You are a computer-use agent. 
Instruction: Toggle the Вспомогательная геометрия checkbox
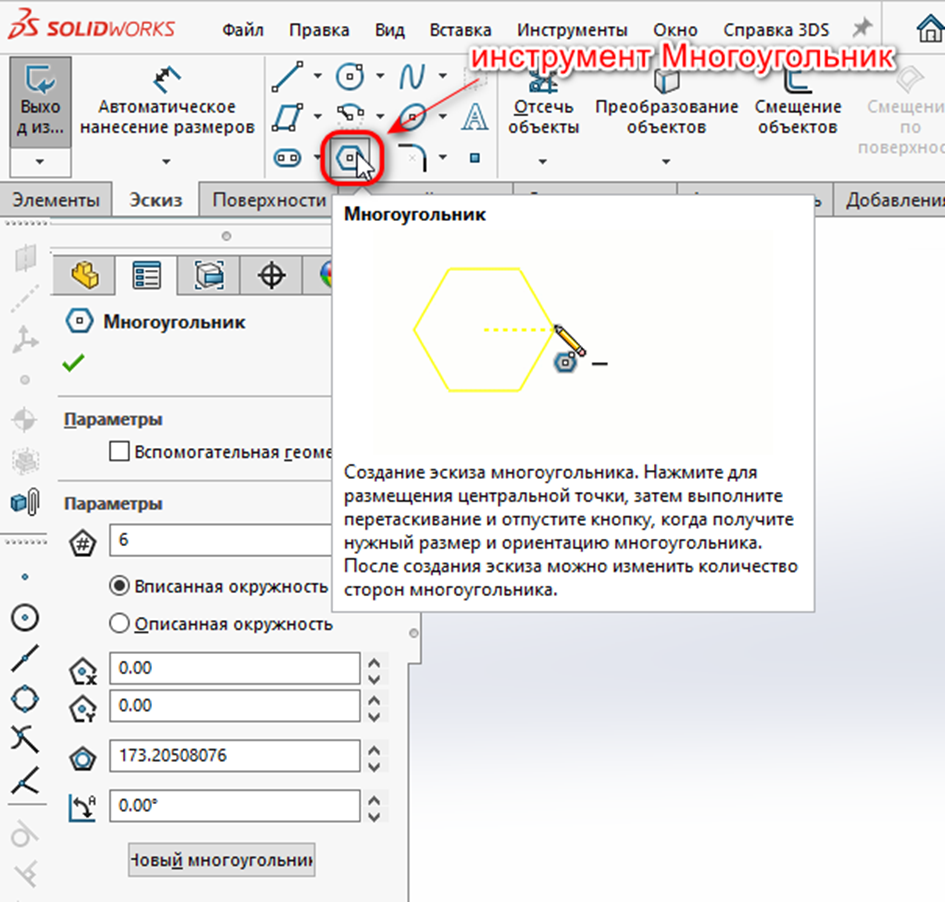coord(119,451)
